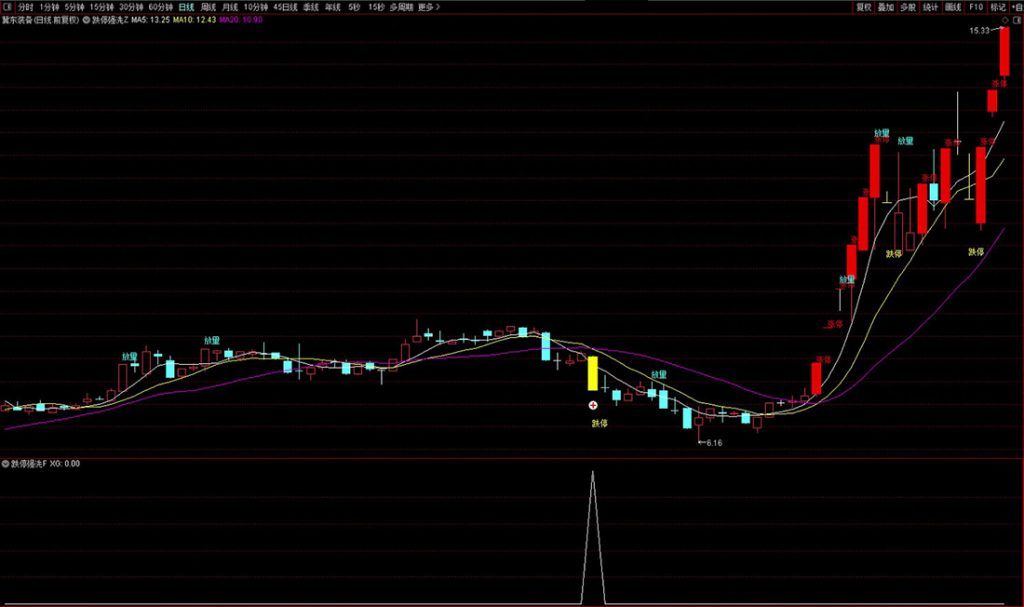Image resolution: width=1024 pixels, height=607 pixels.
Task: Open the 多周期 multi-period option
Action: [401, 7]
